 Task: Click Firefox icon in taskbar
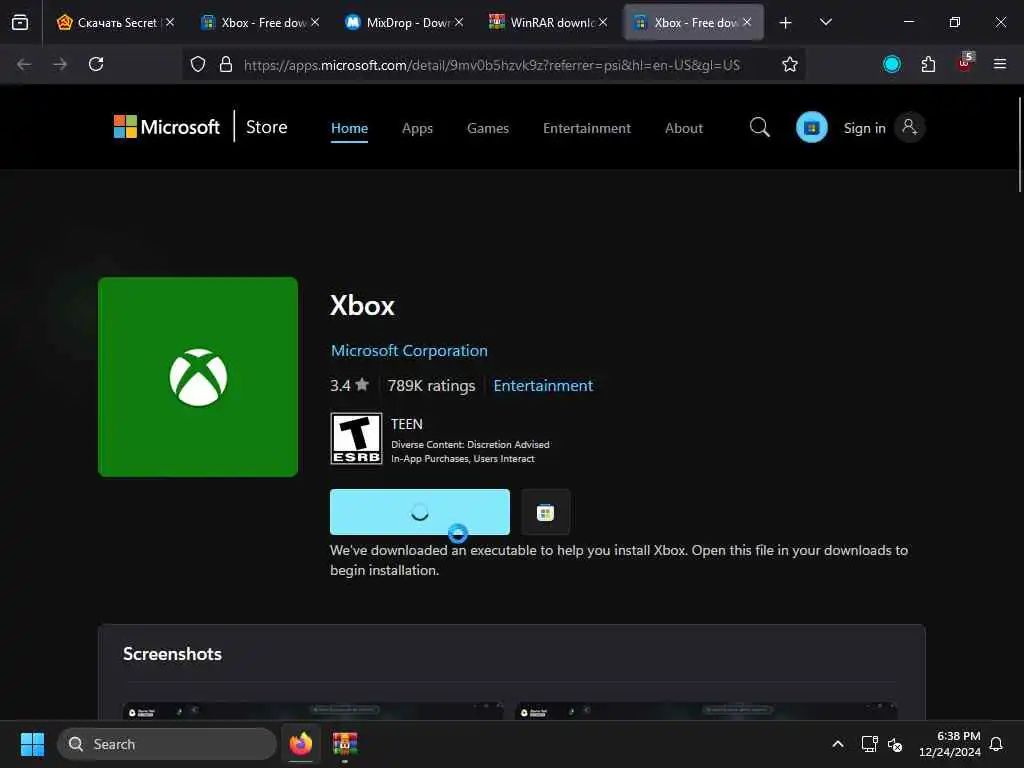click(x=301, y=744)
